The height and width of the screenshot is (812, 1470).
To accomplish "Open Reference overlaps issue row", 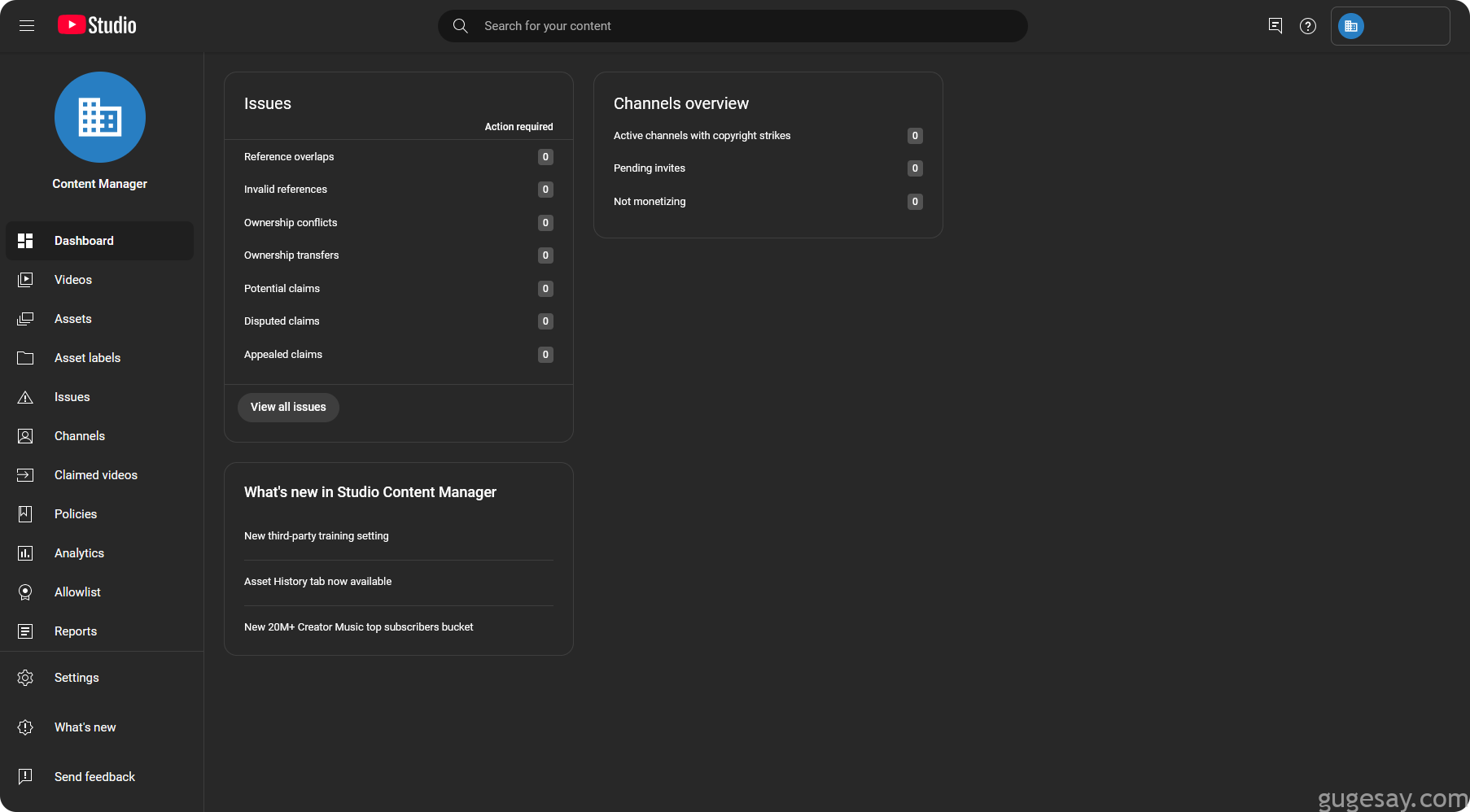I will tap(399, 157).
